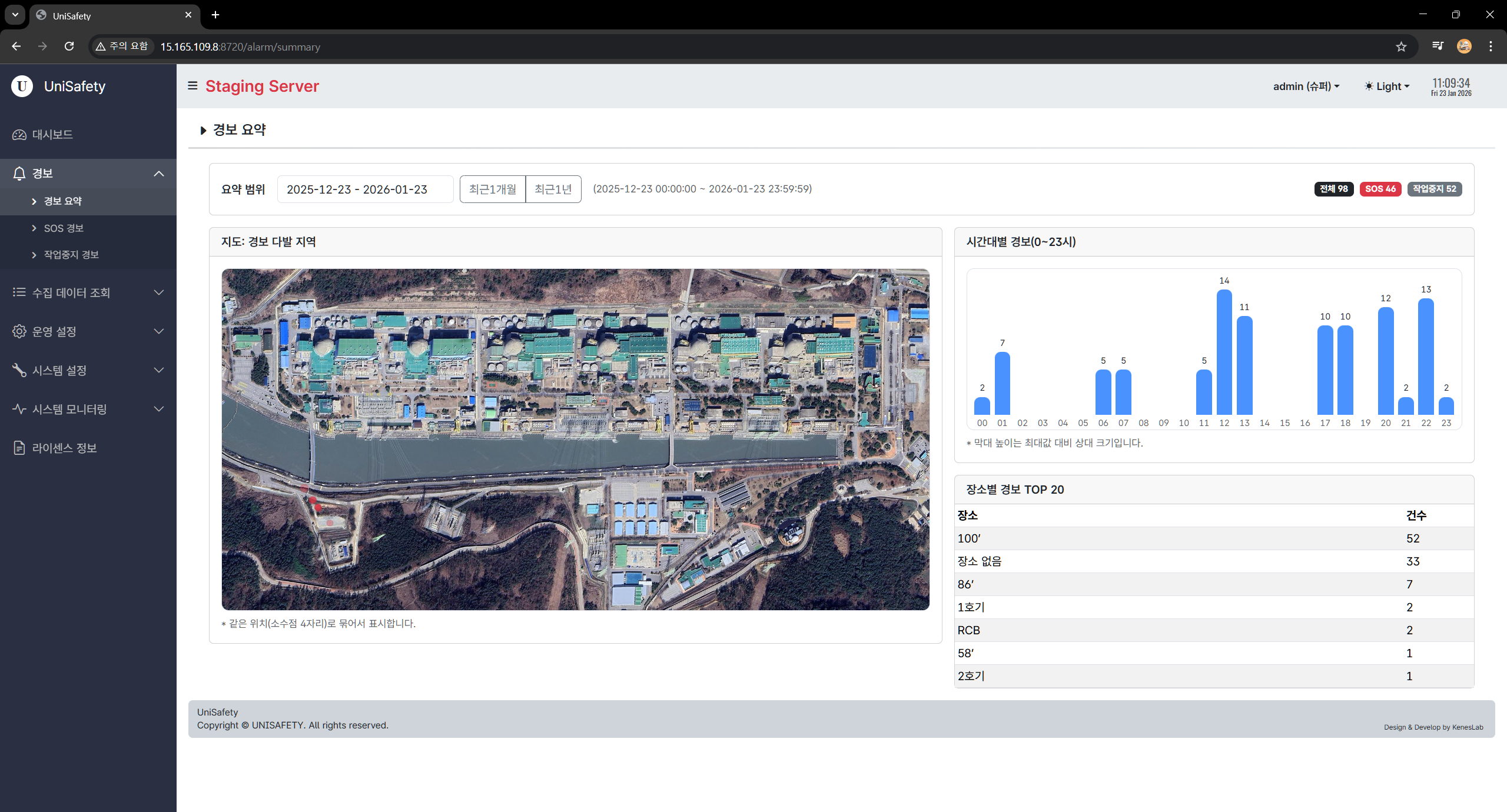Image resolution: width=1507 pixels, height=812 pixels.
Task: Expand the 시스템 설정 chevron
Action: [159, 370]
